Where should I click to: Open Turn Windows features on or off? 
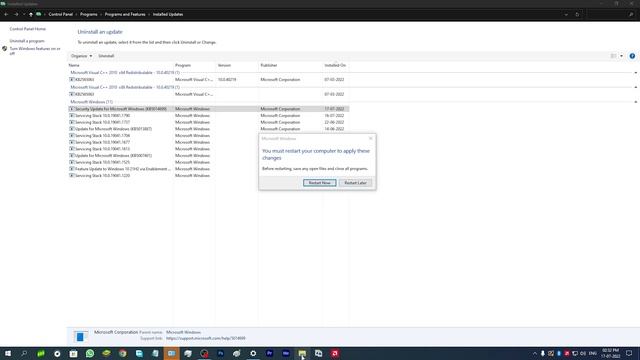click(35, 51)
